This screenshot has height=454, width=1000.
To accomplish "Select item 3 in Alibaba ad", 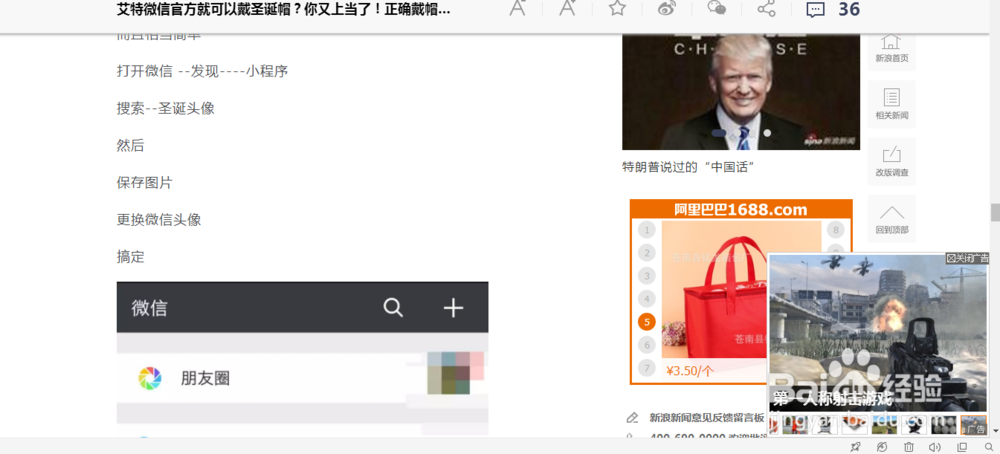I will click(x=647, y=276).
